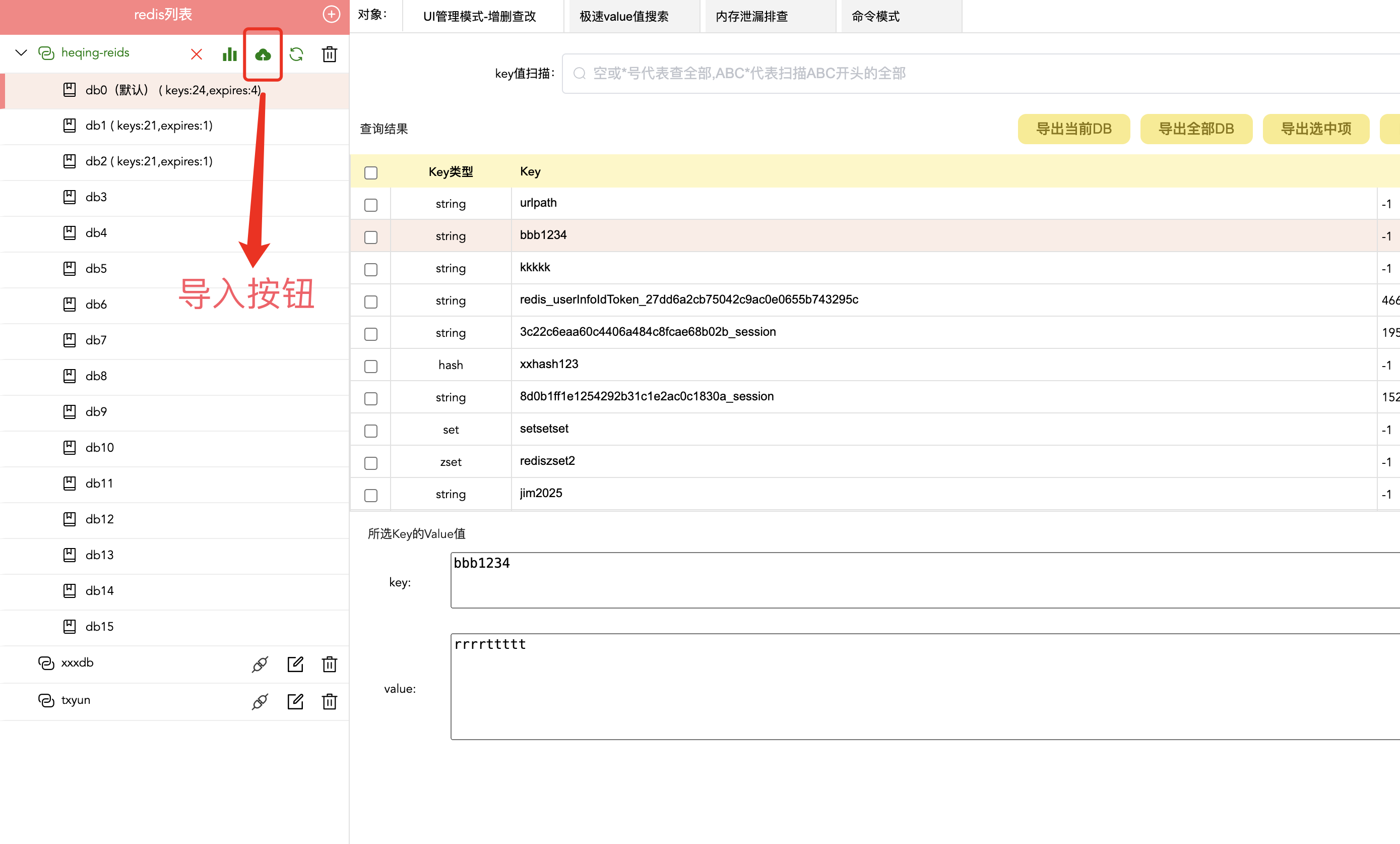Collapse the heqing-reids connection tree
Viewport: 1400px width, 844px height.
pyautogui.click(x=21, y=53)
